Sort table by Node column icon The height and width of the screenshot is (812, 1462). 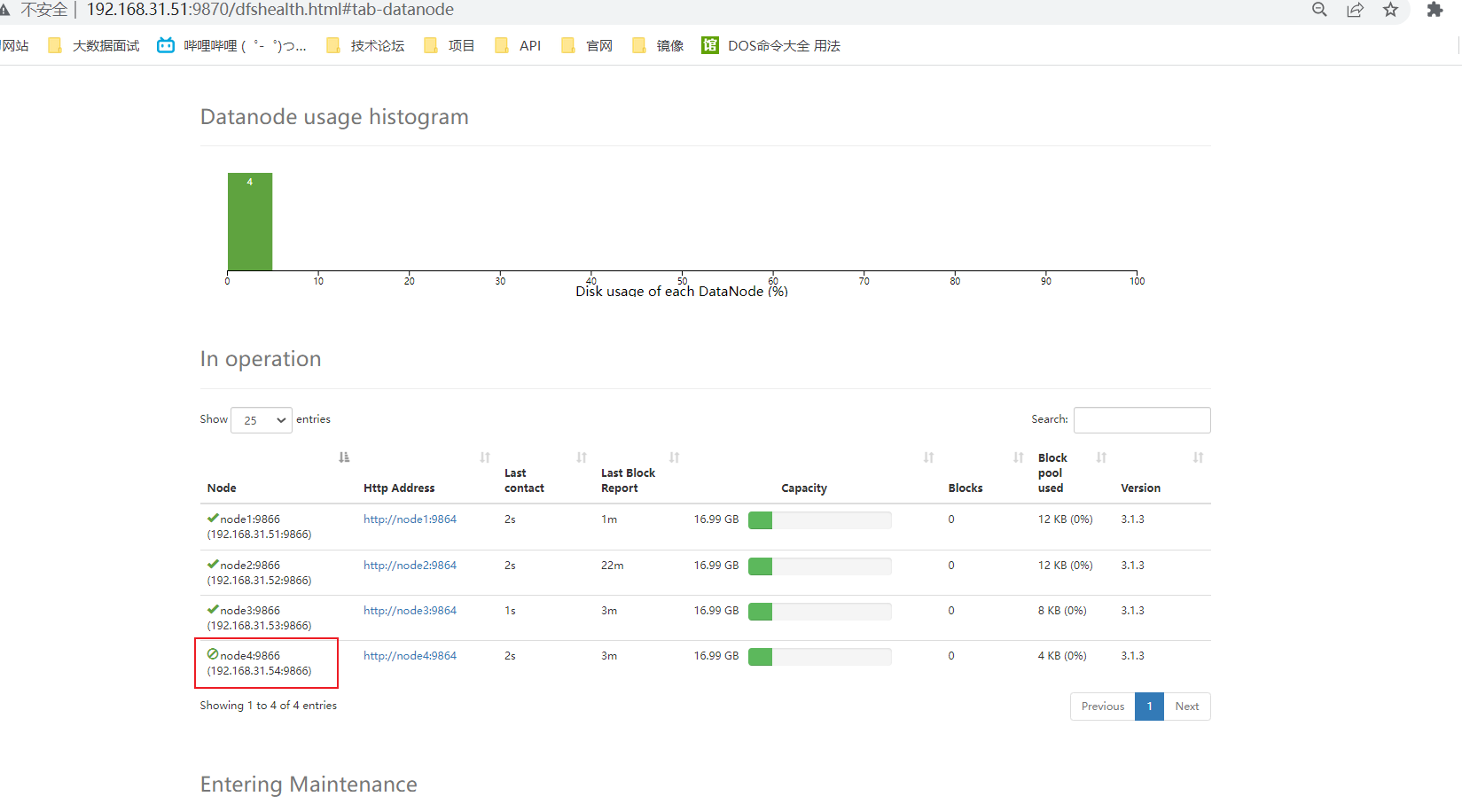tap(344, 457)
